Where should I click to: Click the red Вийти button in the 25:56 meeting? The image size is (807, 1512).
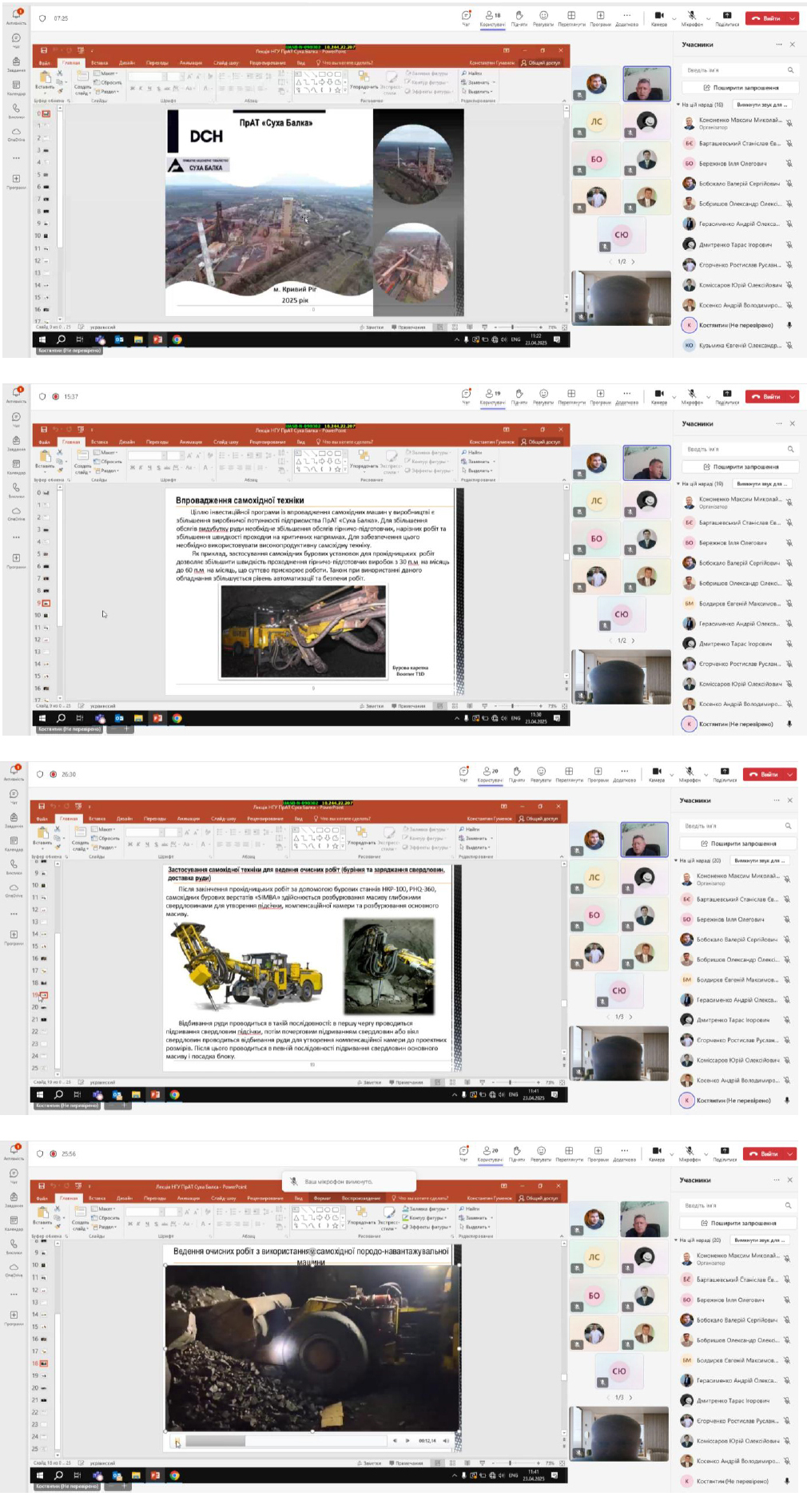[x=763, y=1153]
